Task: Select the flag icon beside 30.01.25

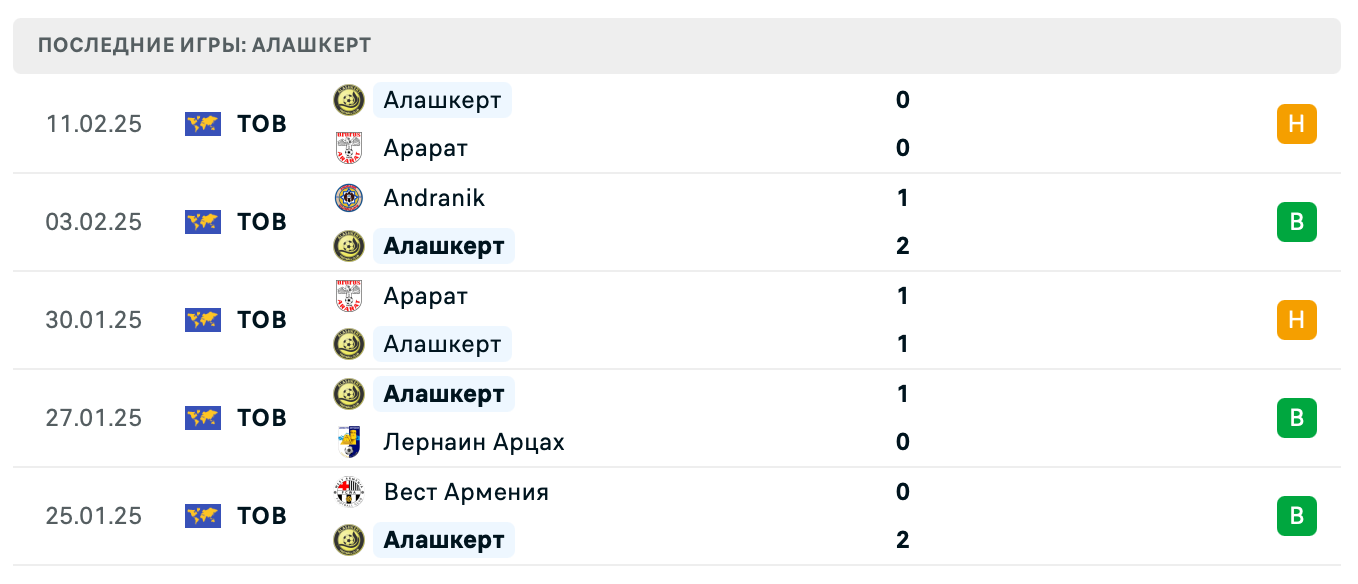Action: [x=202, y=320]
